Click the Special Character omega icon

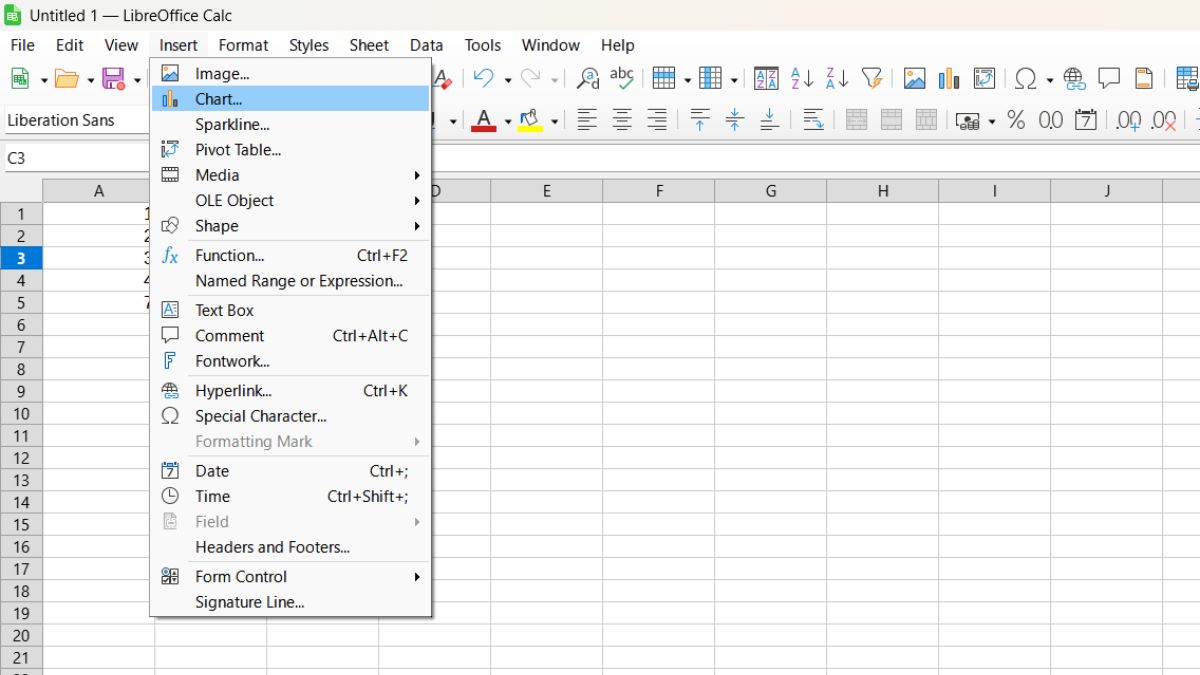tap(1026, 78)
